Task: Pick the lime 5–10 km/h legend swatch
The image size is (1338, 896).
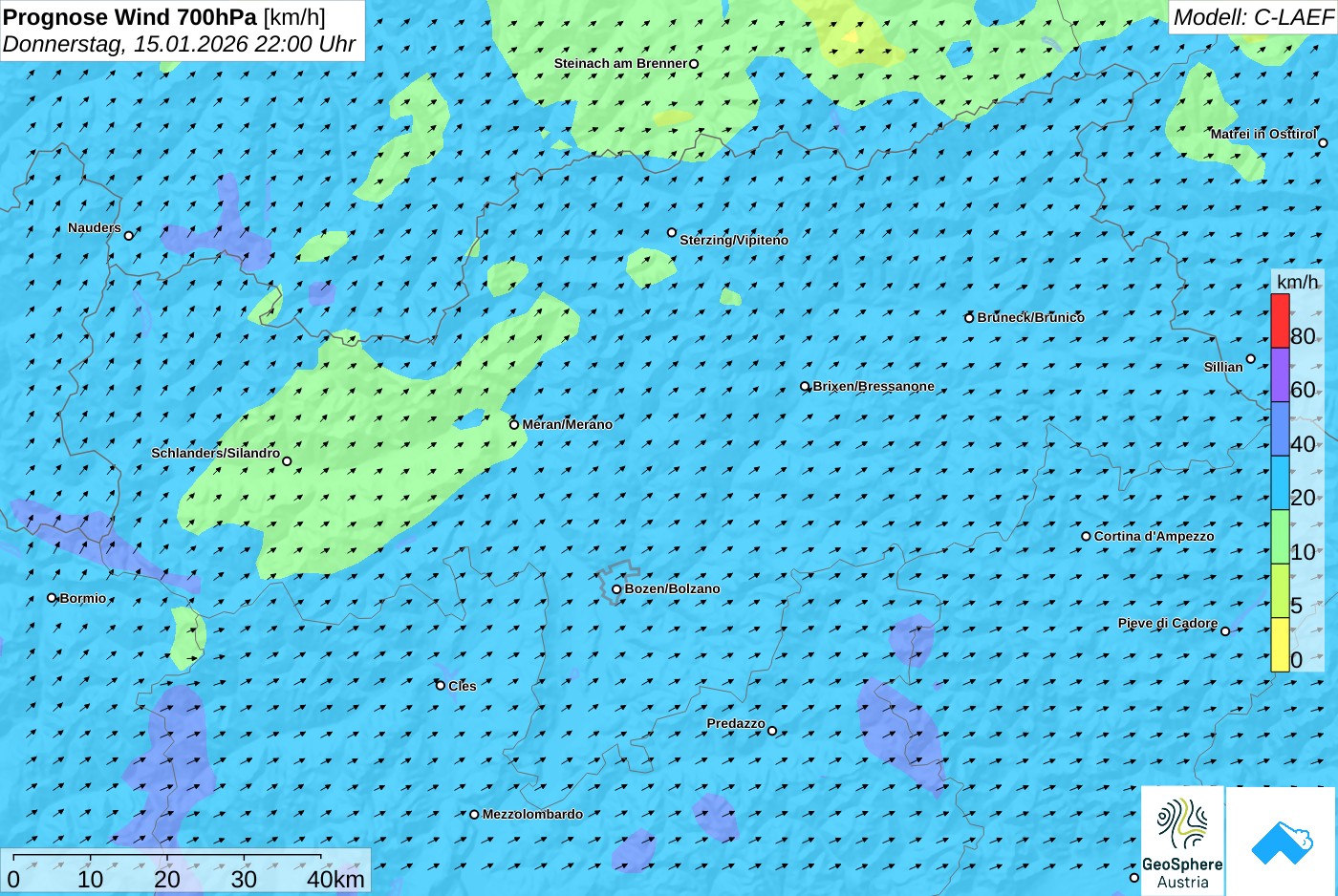Action: [x=1280, y=590]
